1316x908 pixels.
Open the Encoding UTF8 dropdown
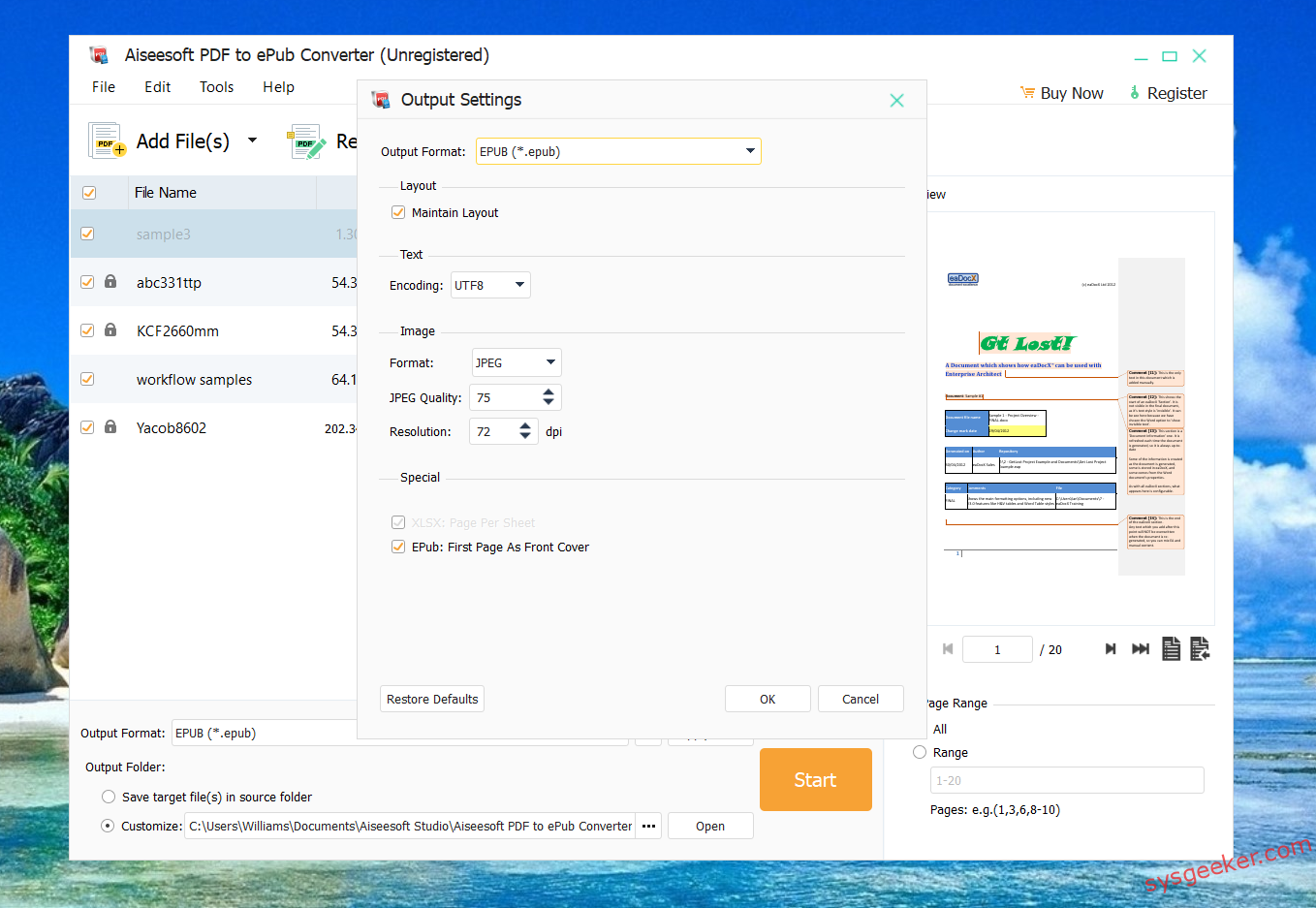click(x=490, y=285)
